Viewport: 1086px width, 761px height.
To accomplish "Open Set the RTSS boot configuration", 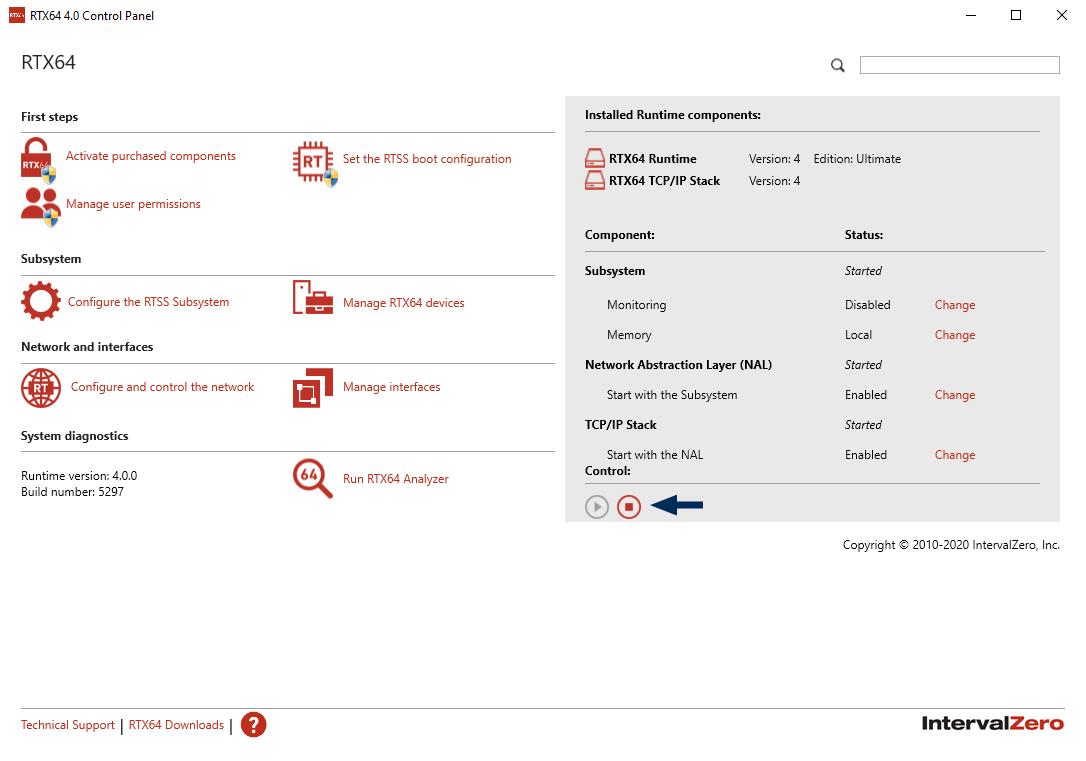I will 427,159.
